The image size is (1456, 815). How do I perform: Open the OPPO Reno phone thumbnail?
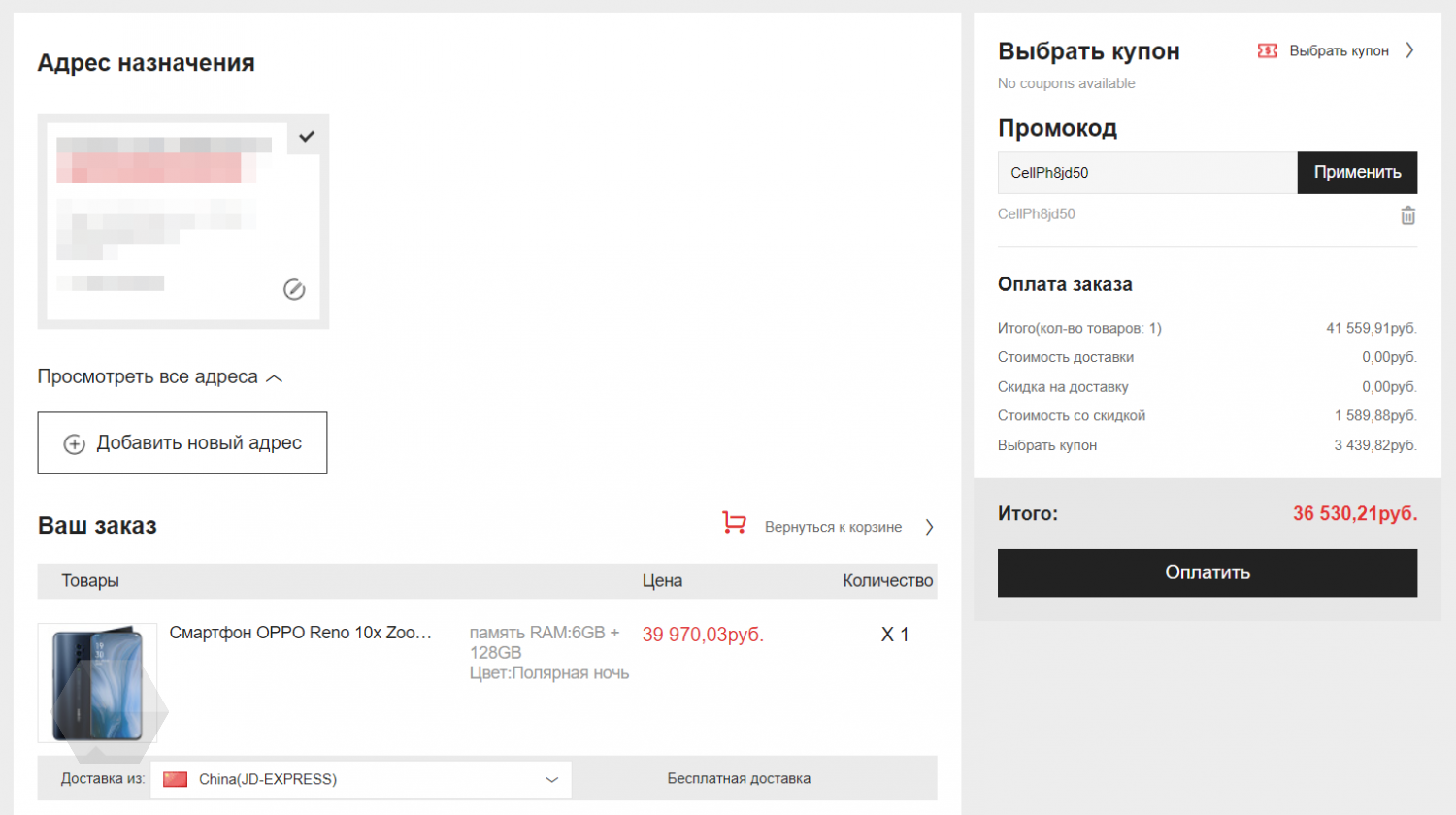tap(97, 683)
